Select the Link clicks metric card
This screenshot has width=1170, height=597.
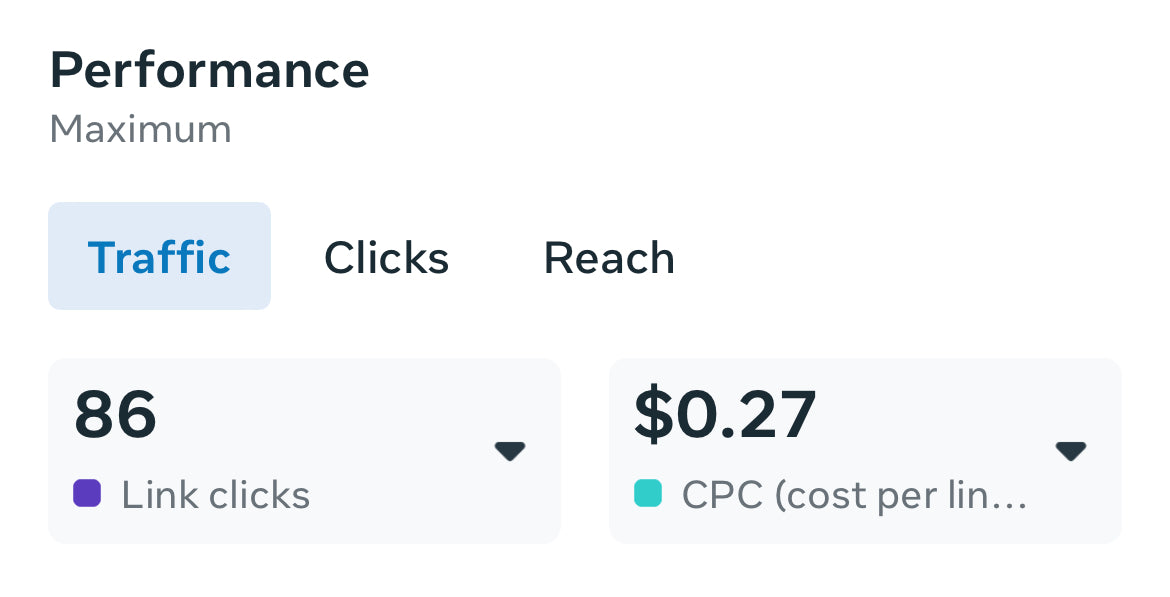pos(304,451)
